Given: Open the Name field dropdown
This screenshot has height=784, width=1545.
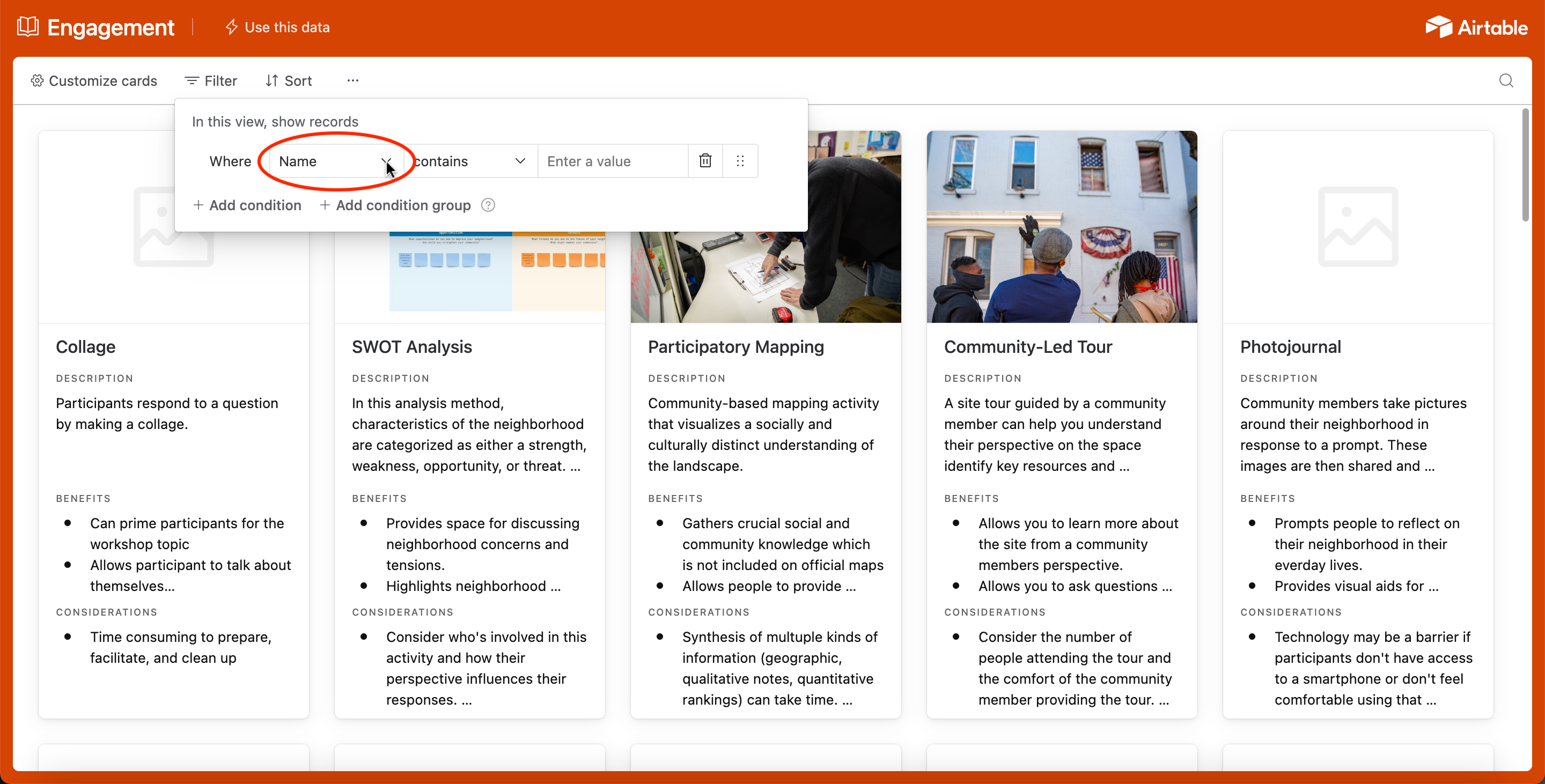Looking at the screenshot, I should pyautogui.click(x=334, y=161).
